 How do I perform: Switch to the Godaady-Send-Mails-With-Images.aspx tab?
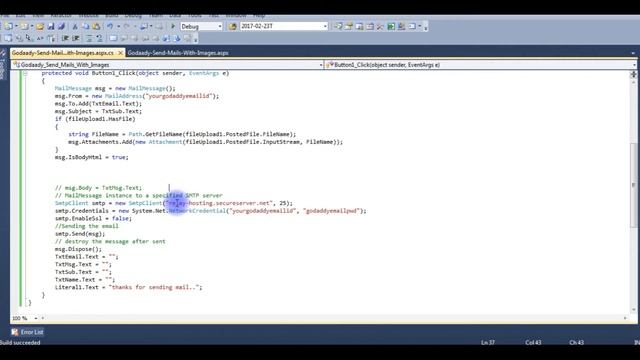[178, 53]
